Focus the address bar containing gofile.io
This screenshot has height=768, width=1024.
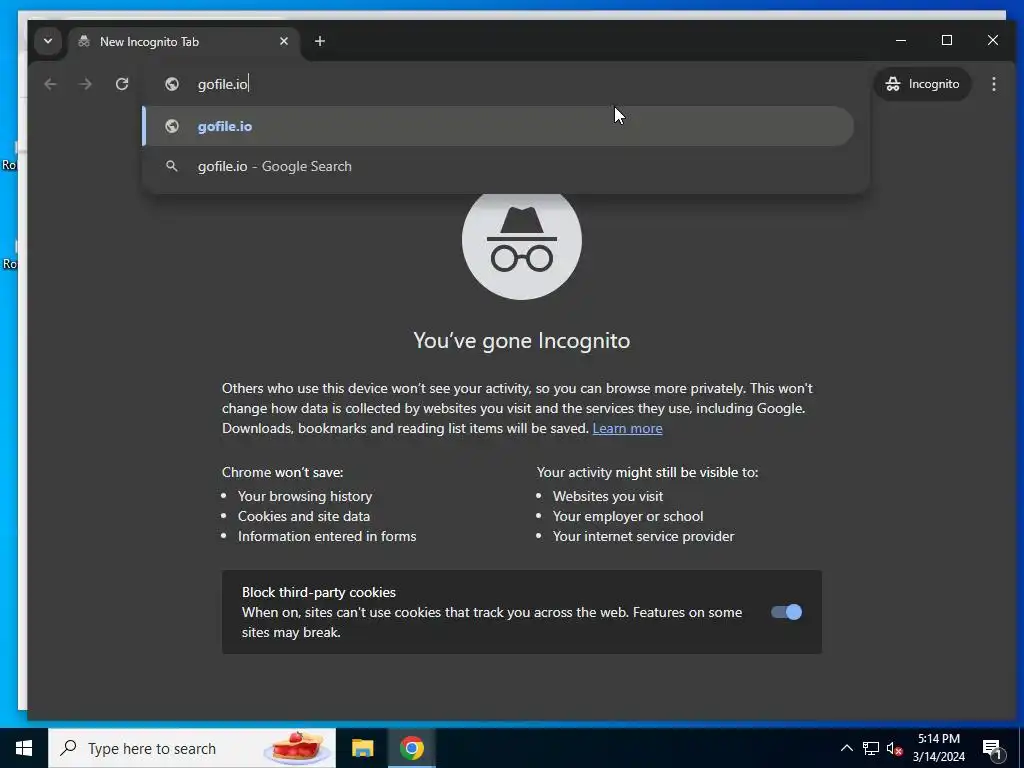coord(506,84)
